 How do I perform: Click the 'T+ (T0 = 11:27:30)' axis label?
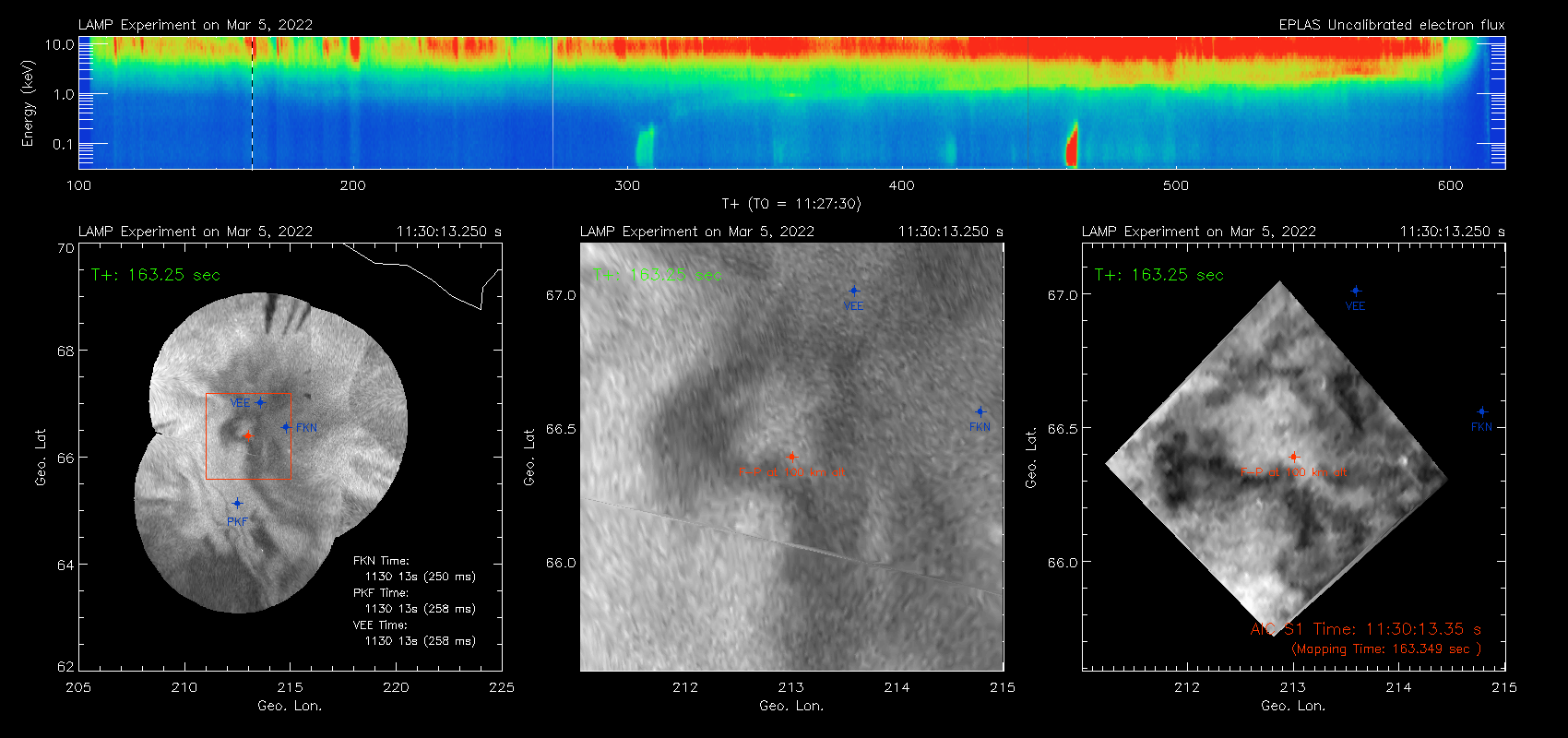click(x=790, y=204)
